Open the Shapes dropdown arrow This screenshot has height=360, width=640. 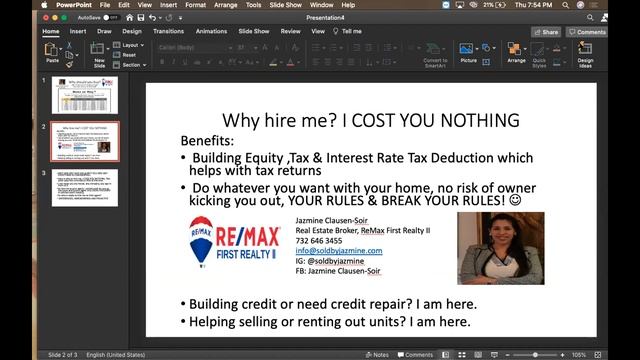pos(493,48)
